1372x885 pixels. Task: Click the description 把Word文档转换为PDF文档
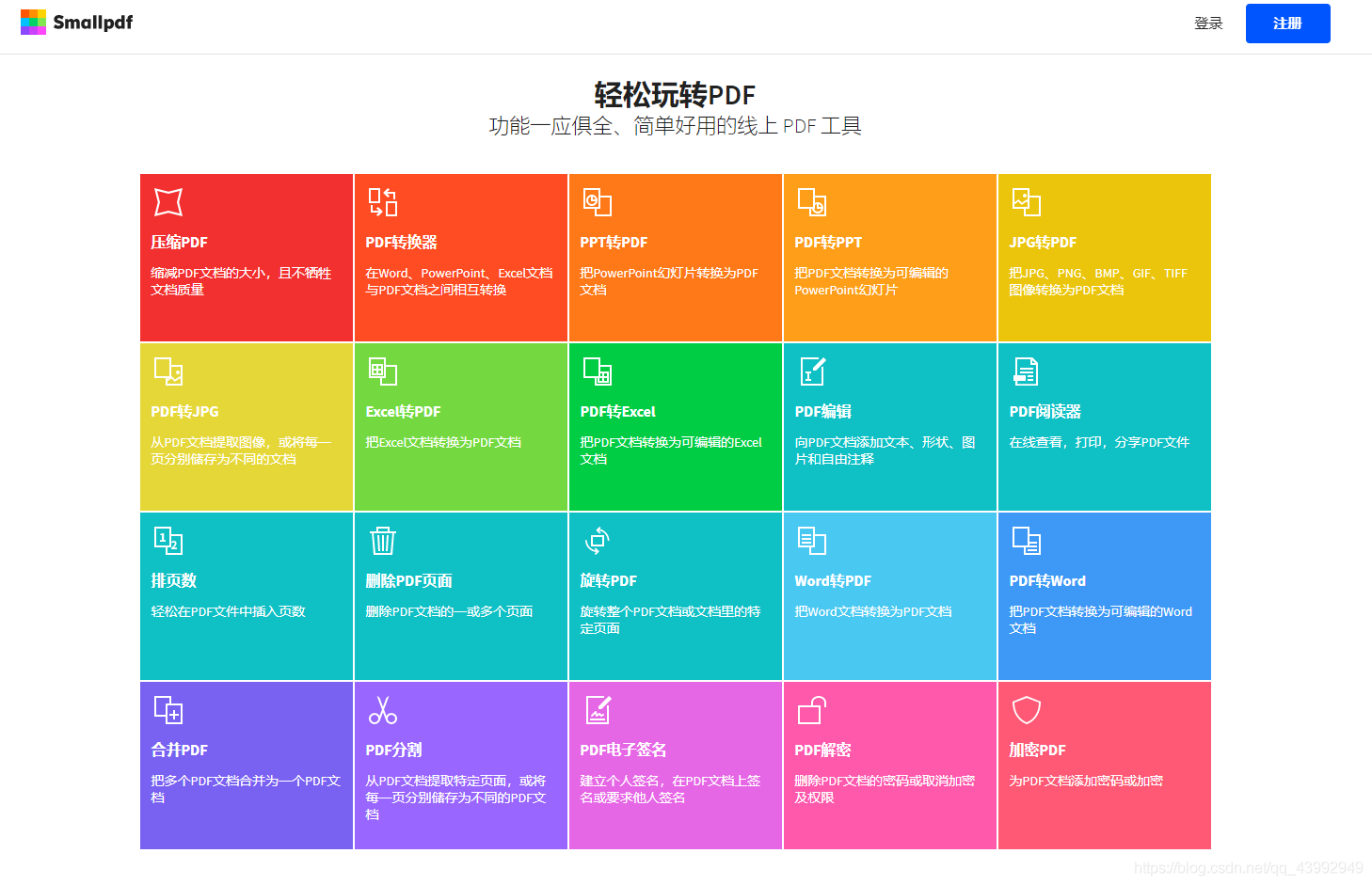[x=873, y=611]
